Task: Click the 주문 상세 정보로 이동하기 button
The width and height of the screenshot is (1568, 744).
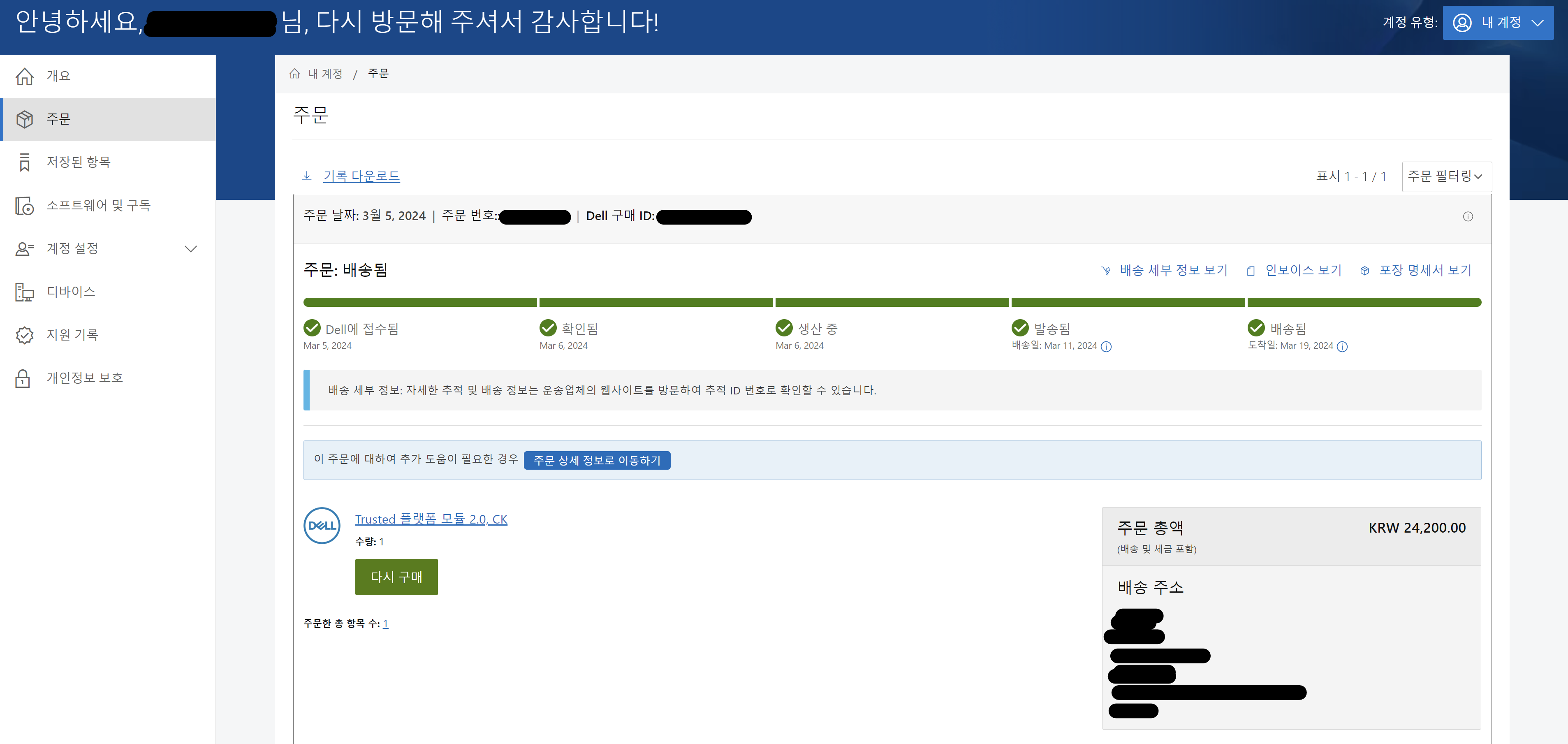Action: tap(597, 461)
